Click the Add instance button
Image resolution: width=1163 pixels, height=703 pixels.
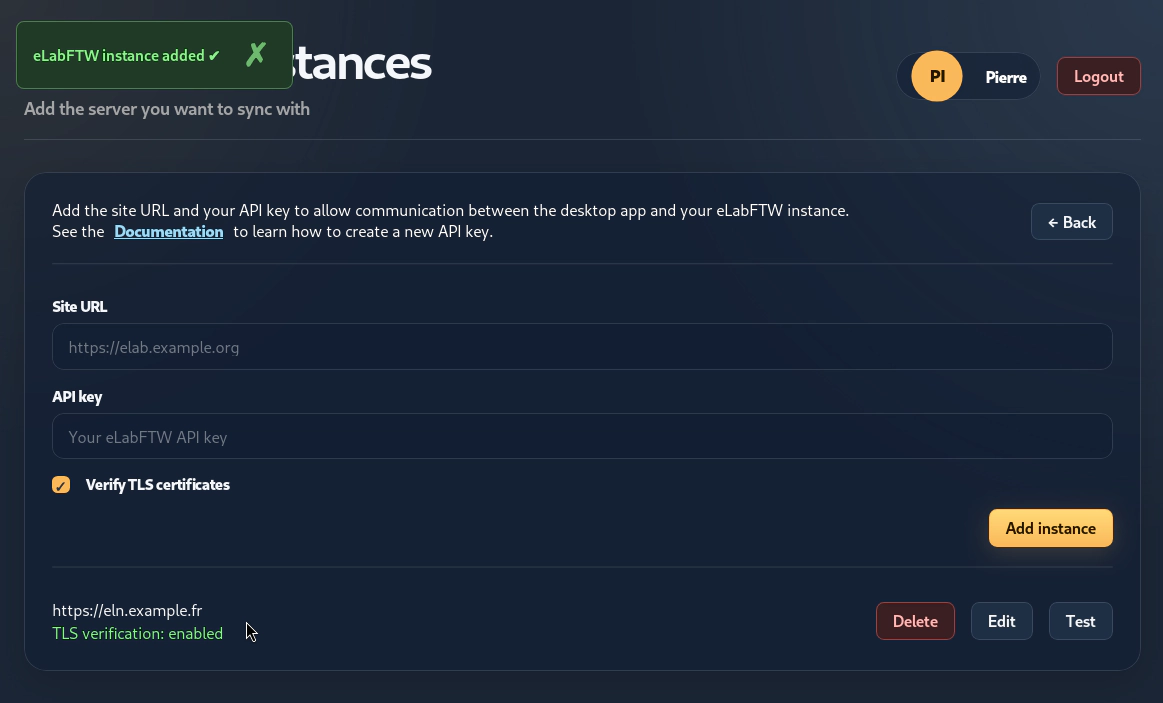click(1050, 528)
